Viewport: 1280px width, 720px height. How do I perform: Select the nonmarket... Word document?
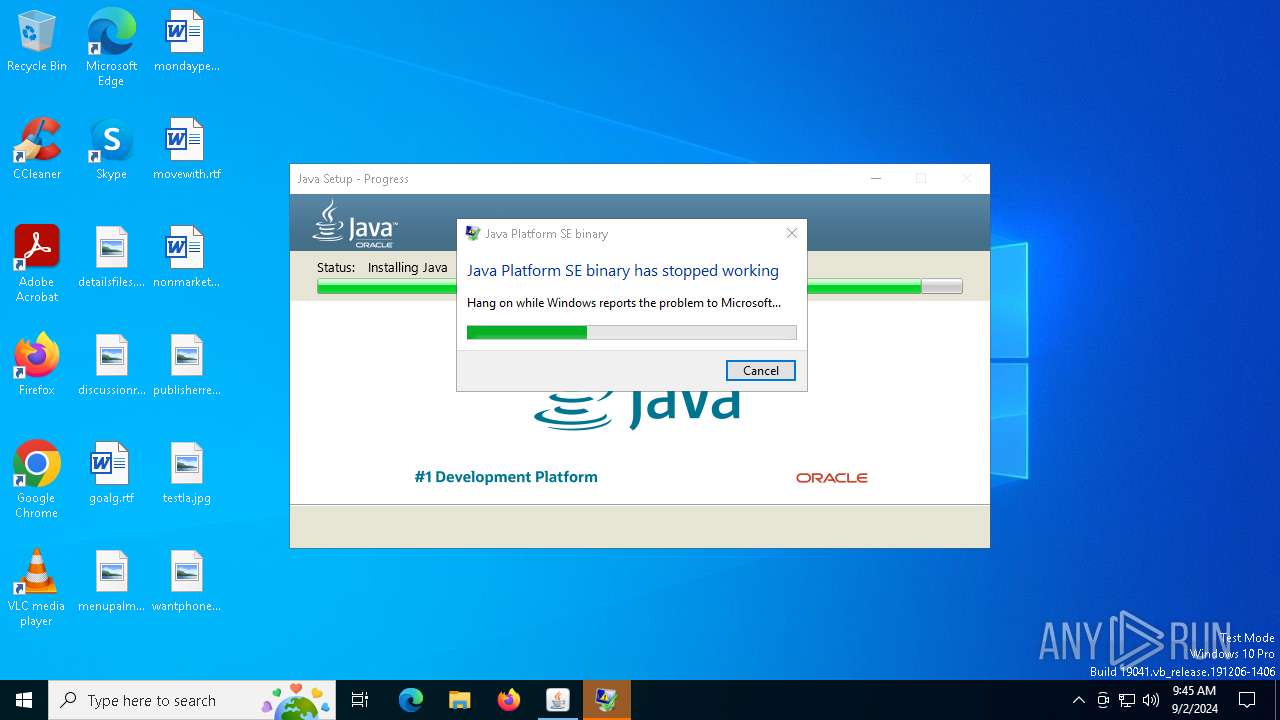pyautogui.click(x=186, y=258)
